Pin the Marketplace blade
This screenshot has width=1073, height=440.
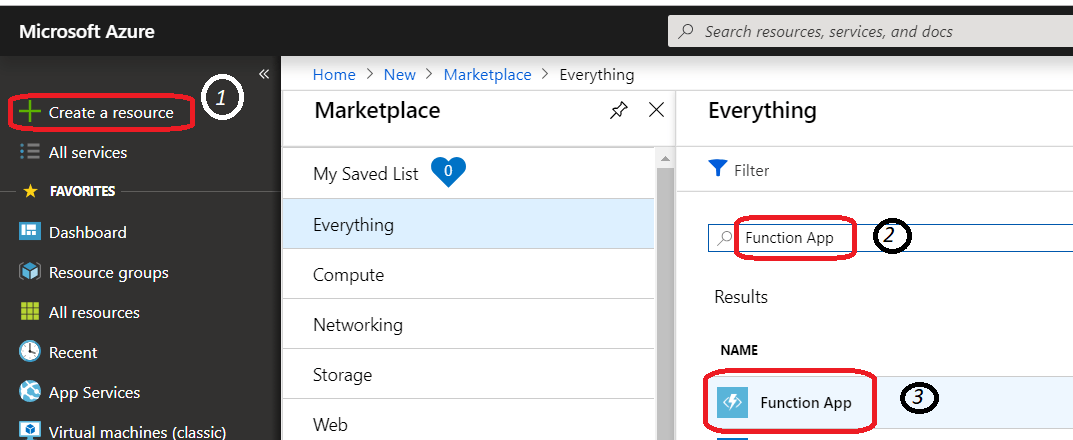(619, 110)
